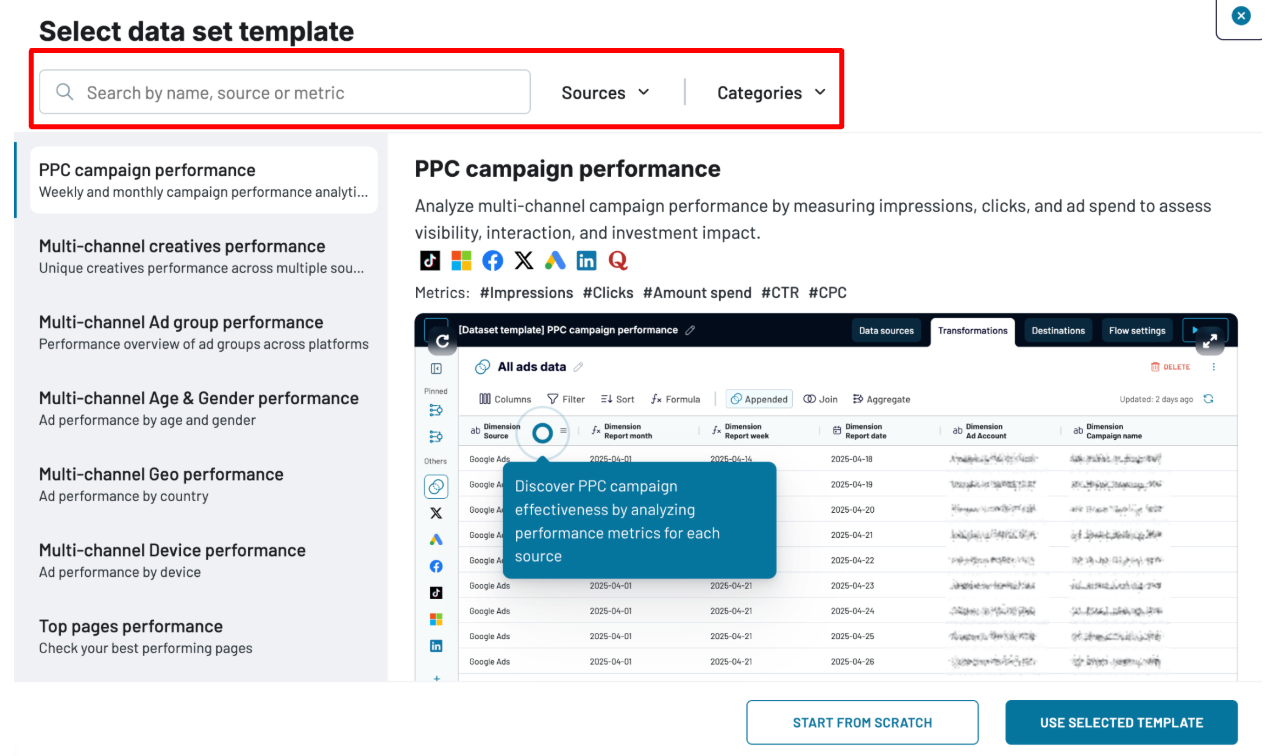Switch to the Destinations tab in the preview

pyautogui.click(x=1057, y=331)
